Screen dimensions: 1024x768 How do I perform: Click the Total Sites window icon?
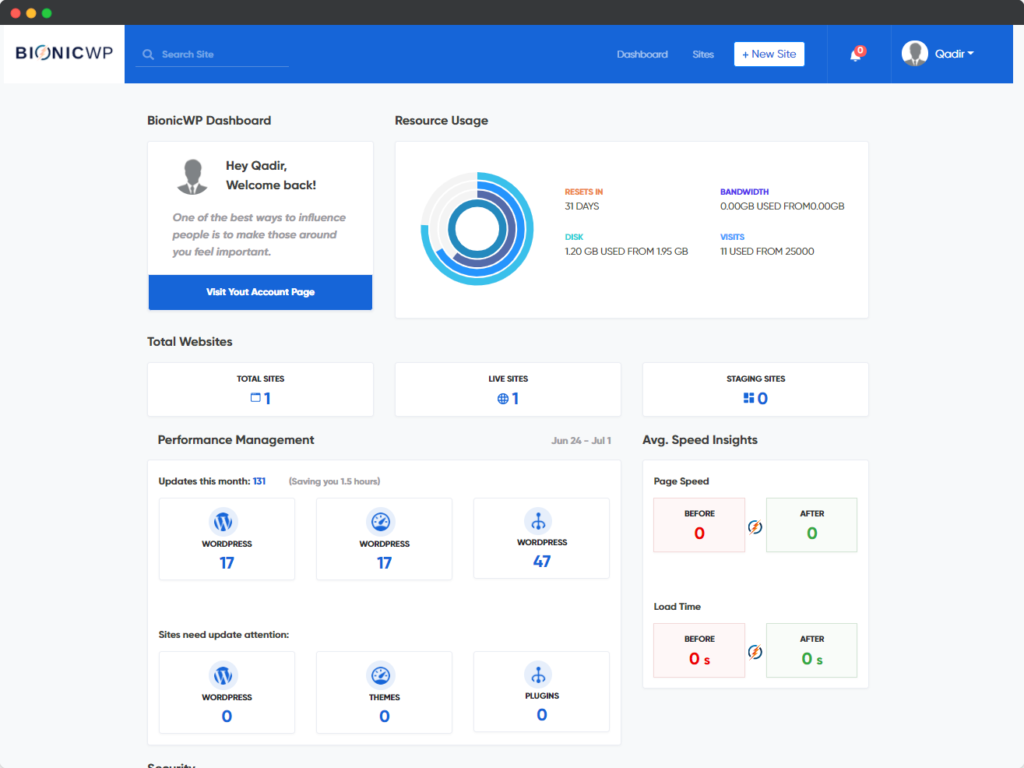(255, 398)
